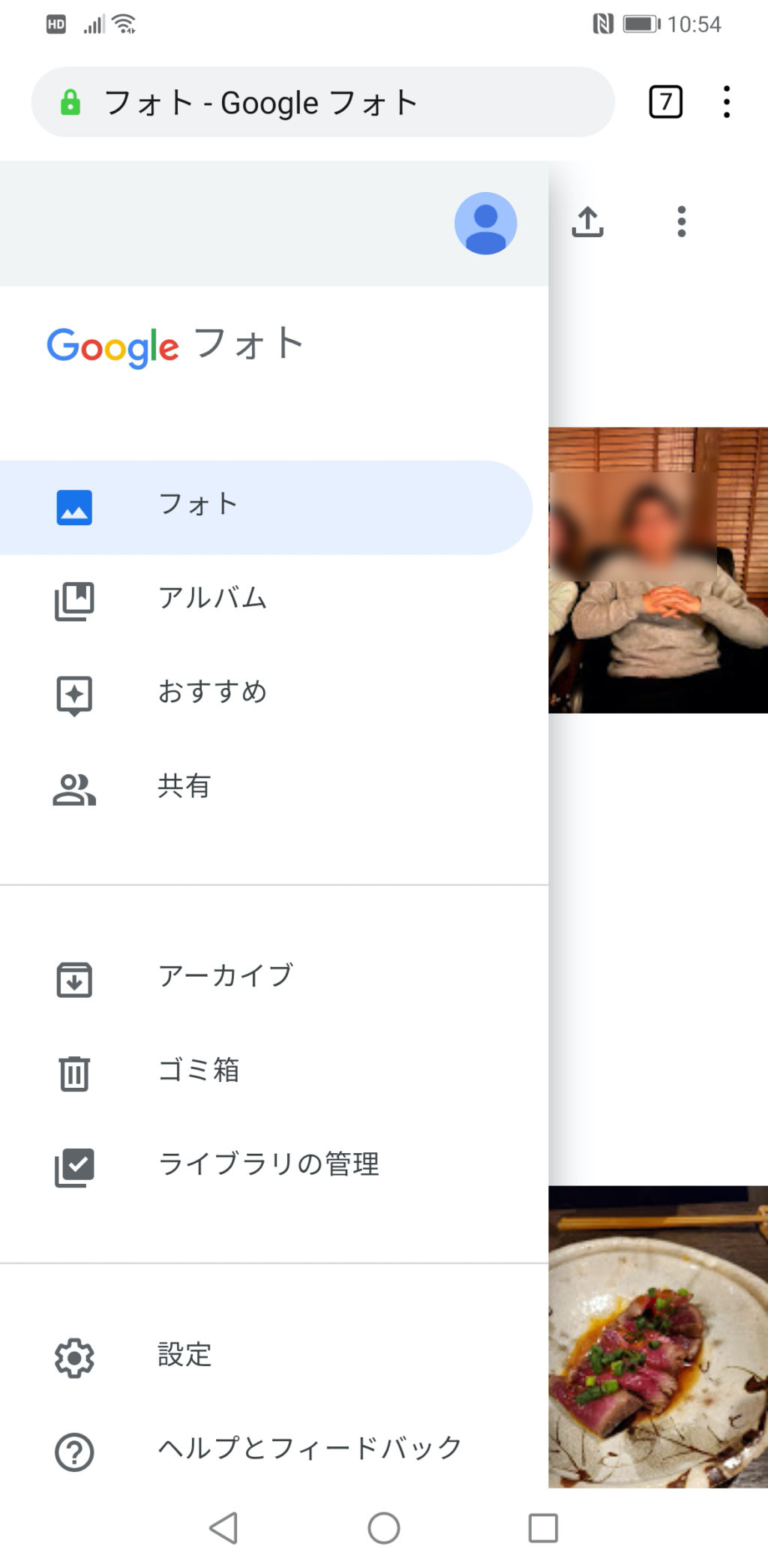The height and width of the screenshot is (1568, 768).
Task: Open アルバム from the side menu
Action: tap(212, 599)
